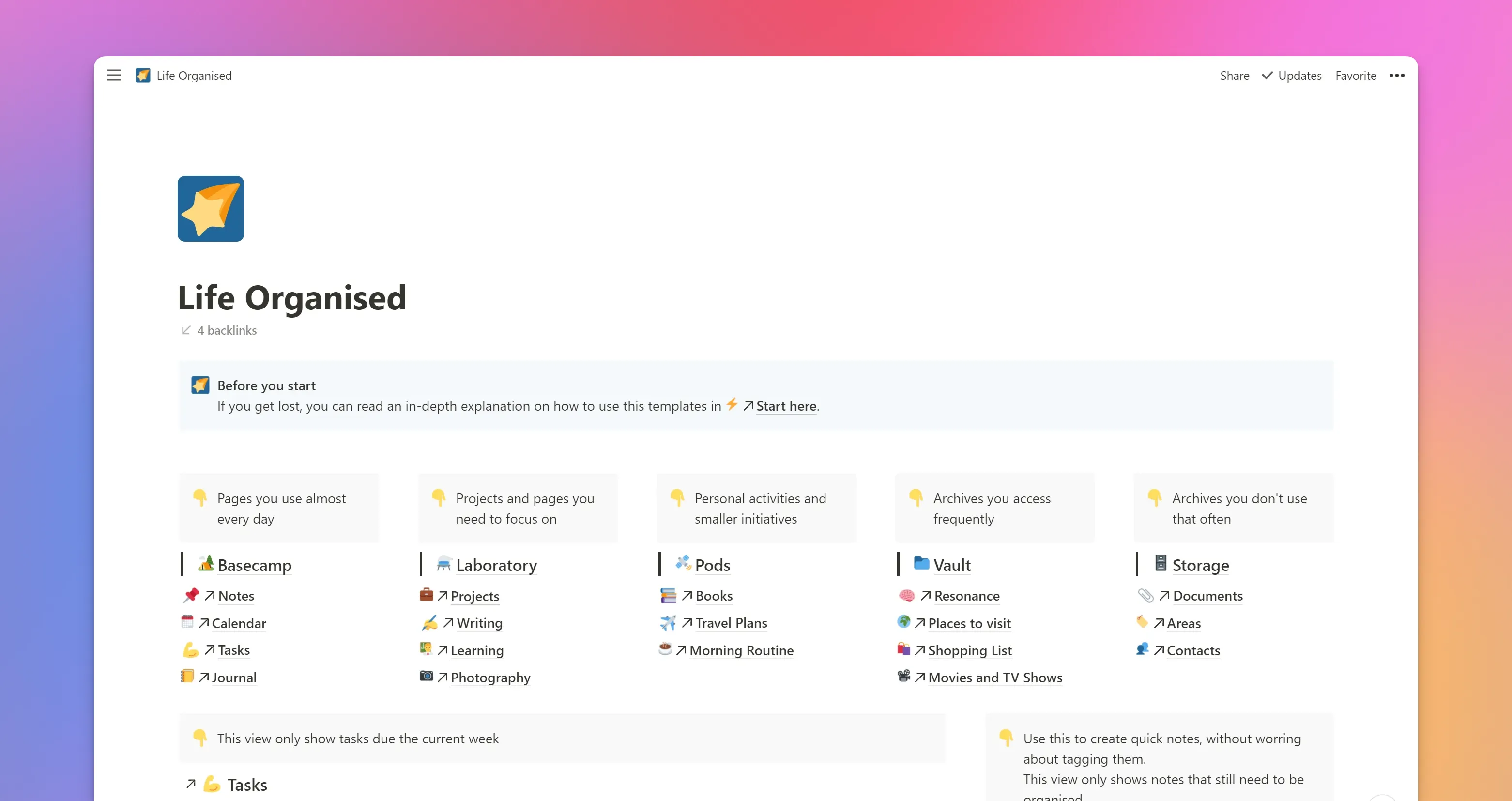Click the airplane icon beside Travel Plans
Viewport: 1512px width, 801px height.
pos(668,622)
